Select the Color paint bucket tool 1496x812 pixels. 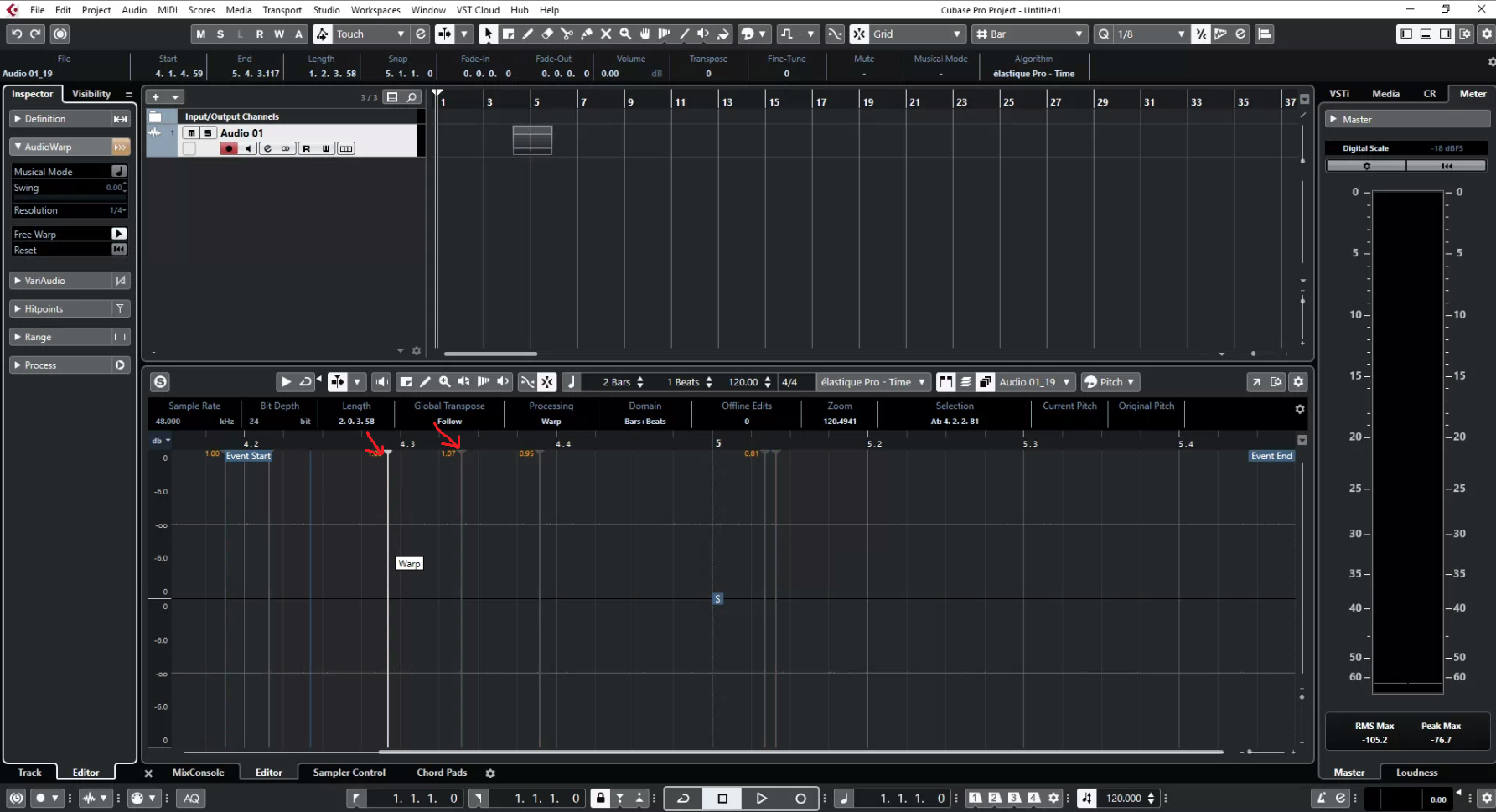[x=723, y=34]
